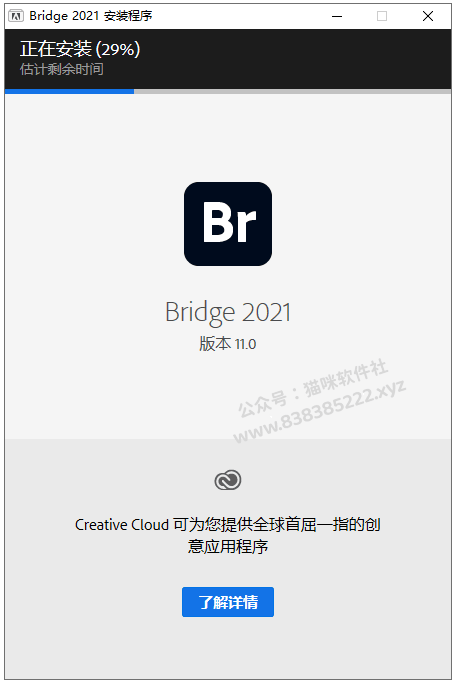
Task: Click the "Creative Cloud" words in promo text
Action: point(122,524)
